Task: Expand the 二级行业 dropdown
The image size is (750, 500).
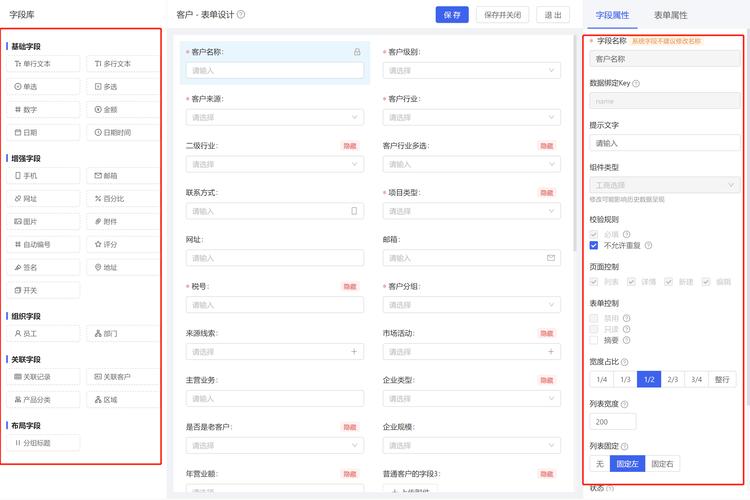Action: (x=275, y=164)
